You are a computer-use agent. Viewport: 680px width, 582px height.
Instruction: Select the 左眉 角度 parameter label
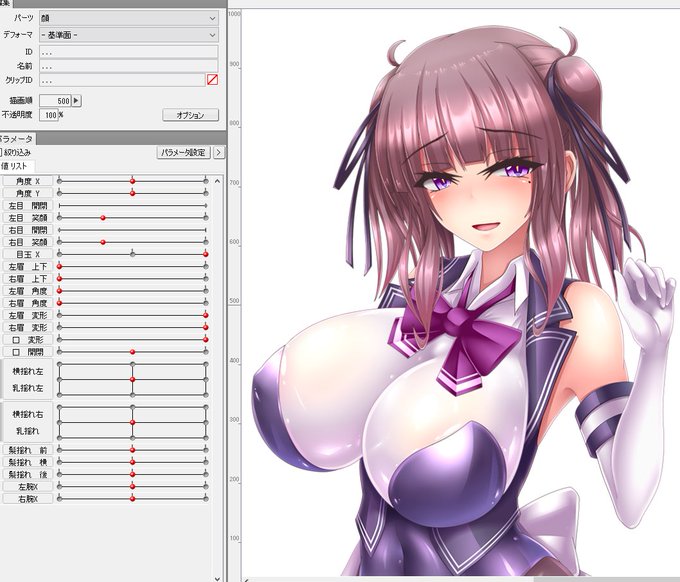tap(28, 291)
